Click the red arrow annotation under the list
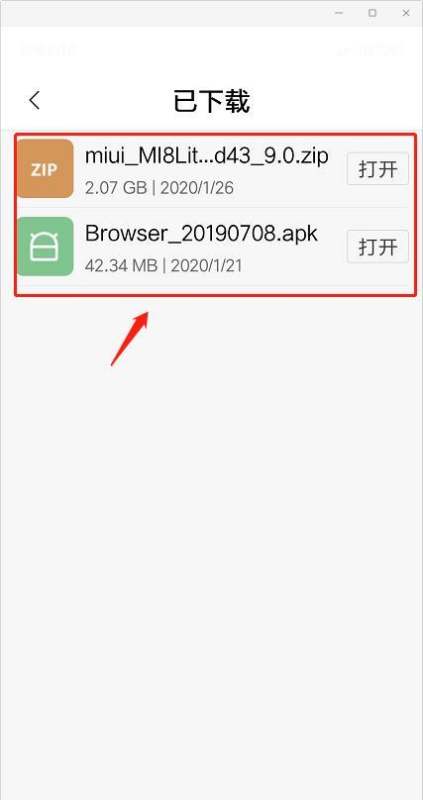Viewport: 423px width, 800px height. tap(130, 339)
